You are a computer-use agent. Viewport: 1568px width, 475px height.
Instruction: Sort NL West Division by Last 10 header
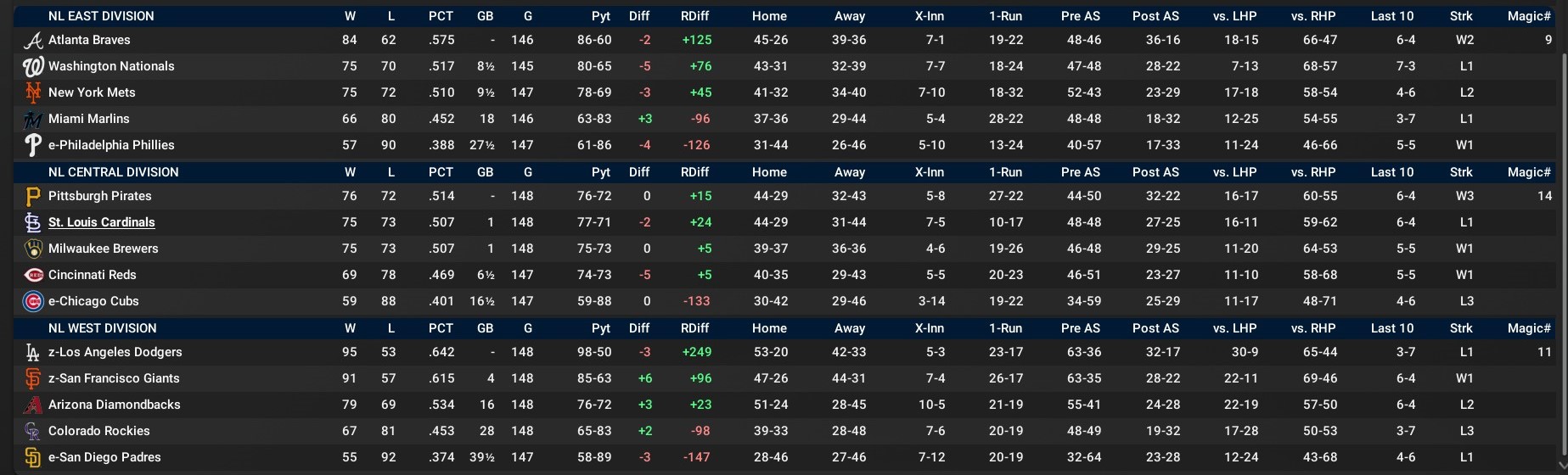[1392, 328]
